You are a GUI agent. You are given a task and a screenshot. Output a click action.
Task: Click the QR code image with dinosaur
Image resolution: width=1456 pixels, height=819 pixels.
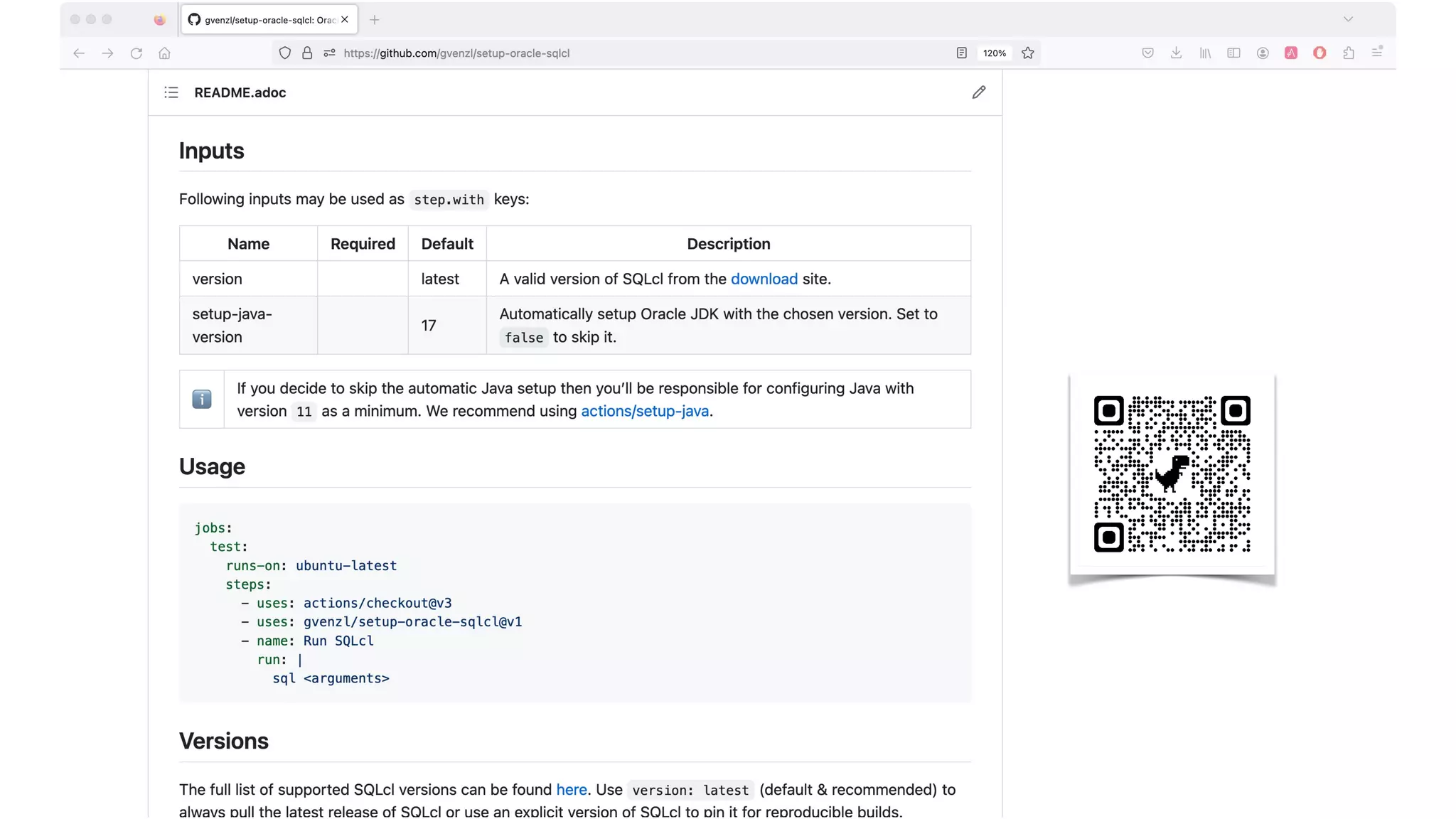point(1172,474)
